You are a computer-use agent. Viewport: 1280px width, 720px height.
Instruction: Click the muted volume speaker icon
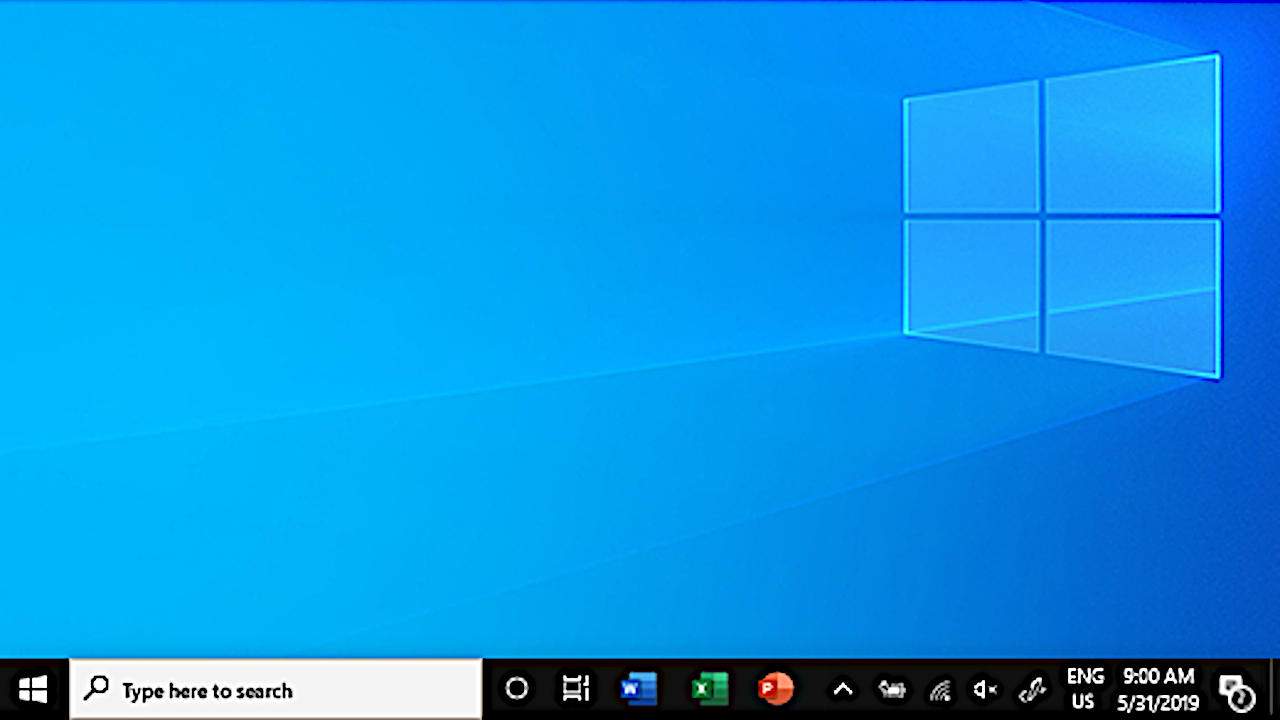pyautogui.click(x=985, y=689)
